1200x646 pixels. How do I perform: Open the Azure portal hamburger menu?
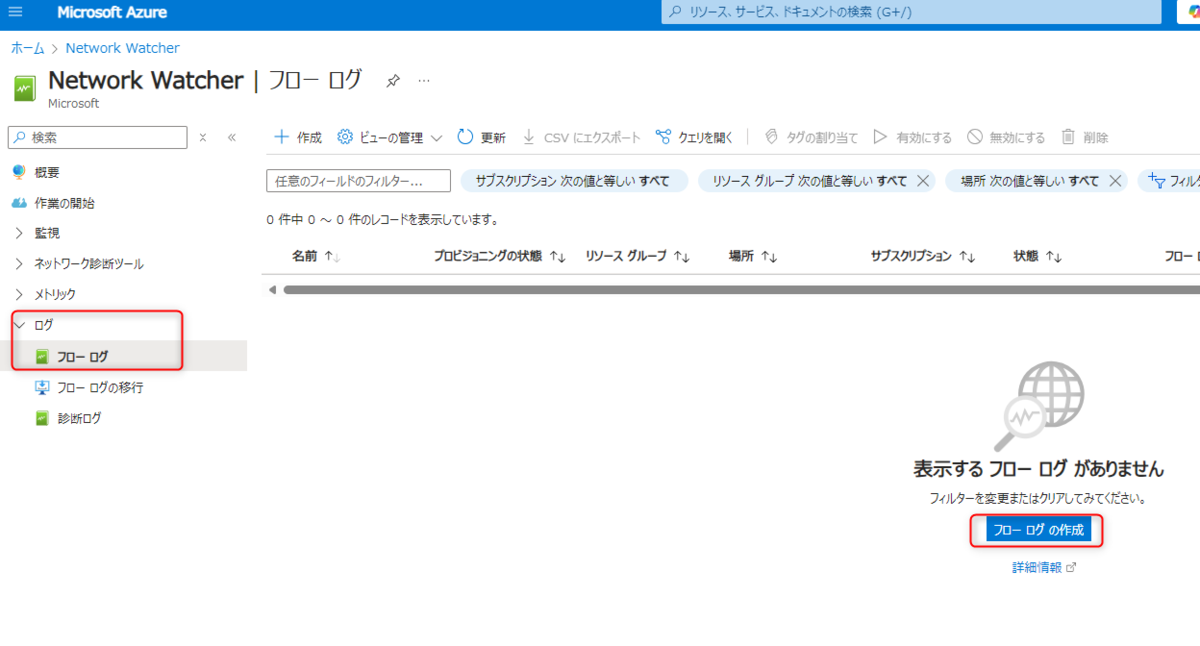[x=15, y=12]
